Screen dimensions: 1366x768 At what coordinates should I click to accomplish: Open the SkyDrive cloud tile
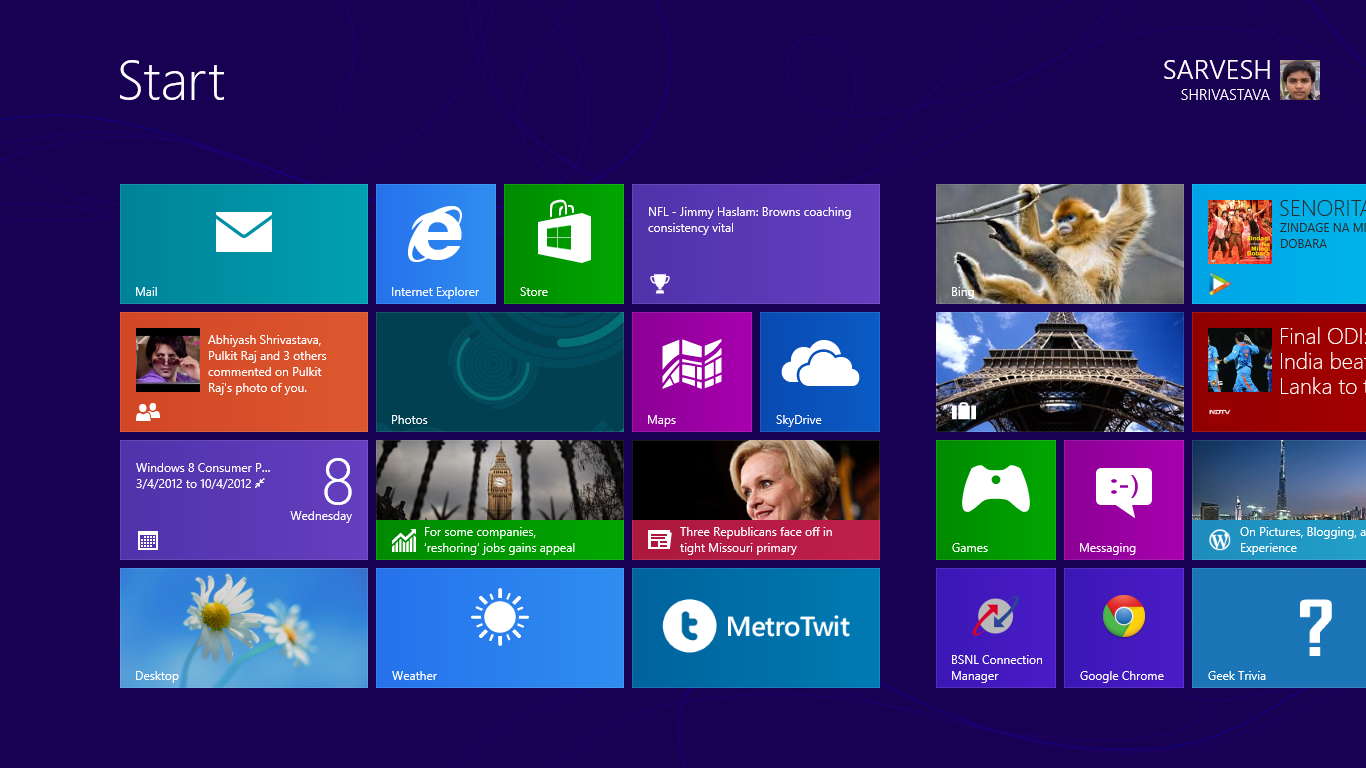(820, 372)
